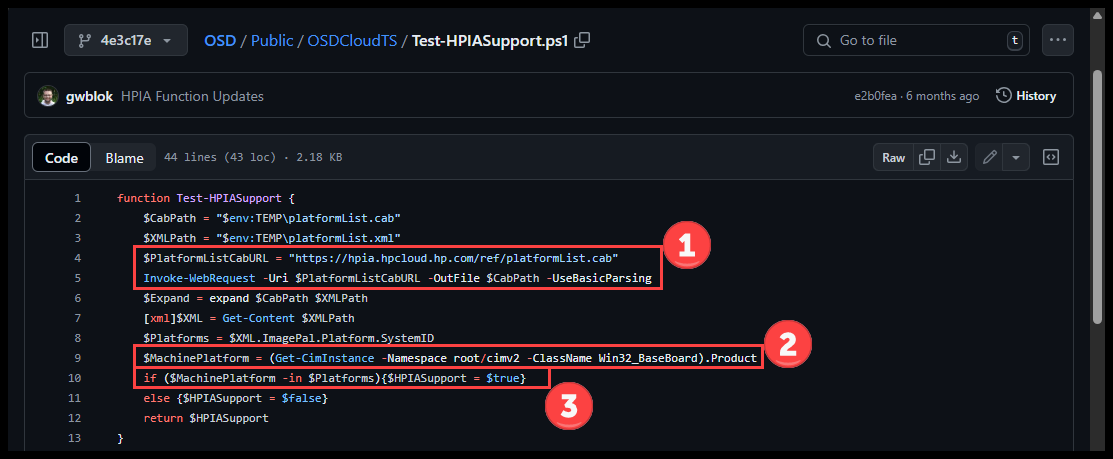Edit this file with the pencil icon
The height and width of the screenshot is (459, 1113).
(x=989, y=157)
